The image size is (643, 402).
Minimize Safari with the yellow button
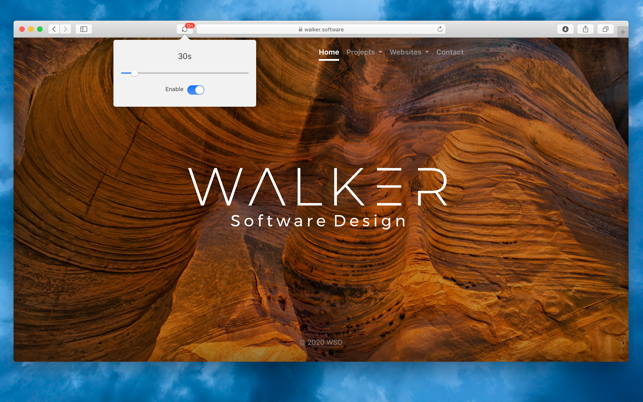click(31, 29)
